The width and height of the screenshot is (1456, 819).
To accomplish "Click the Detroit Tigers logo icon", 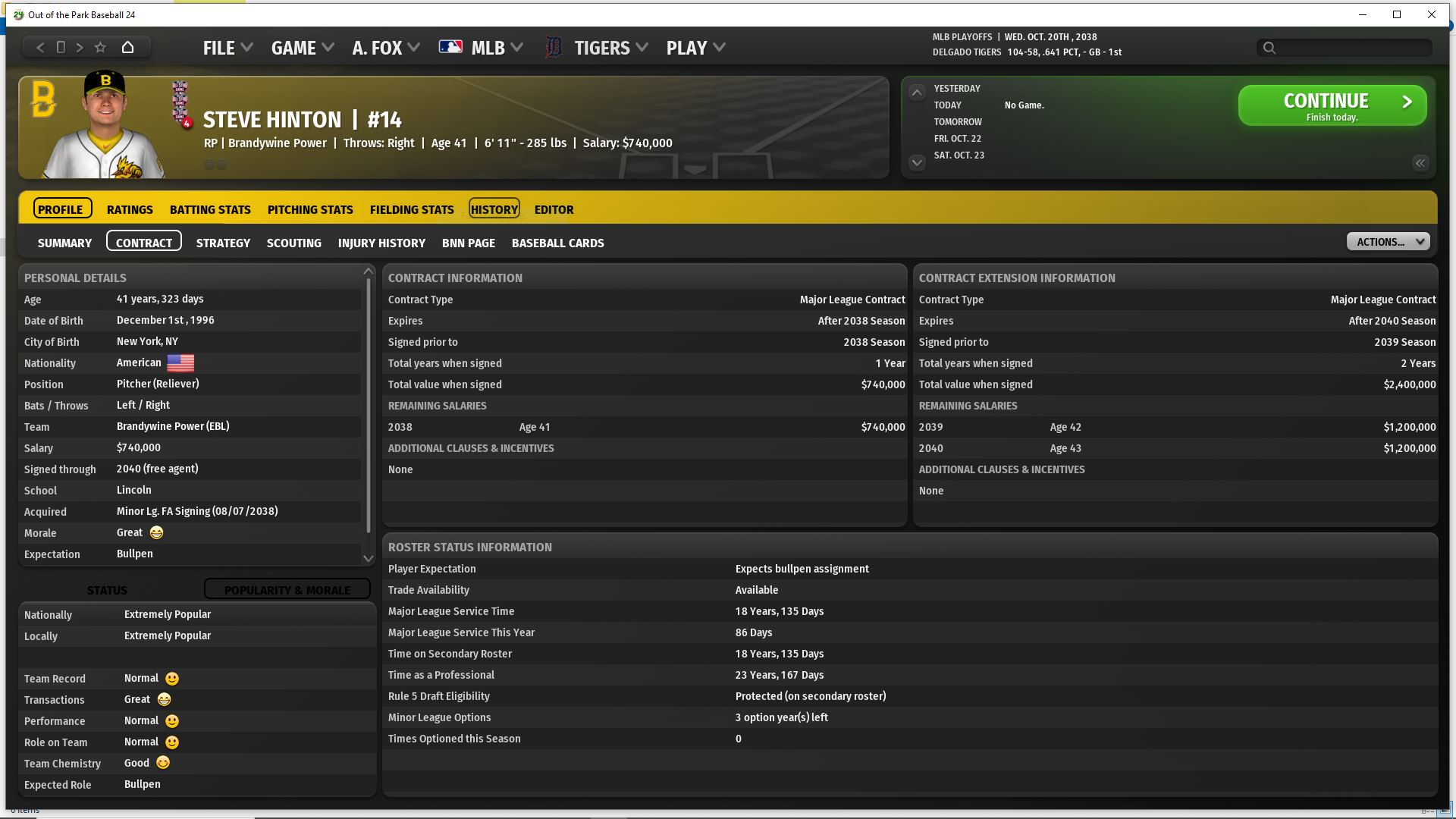I will (554, 48).
